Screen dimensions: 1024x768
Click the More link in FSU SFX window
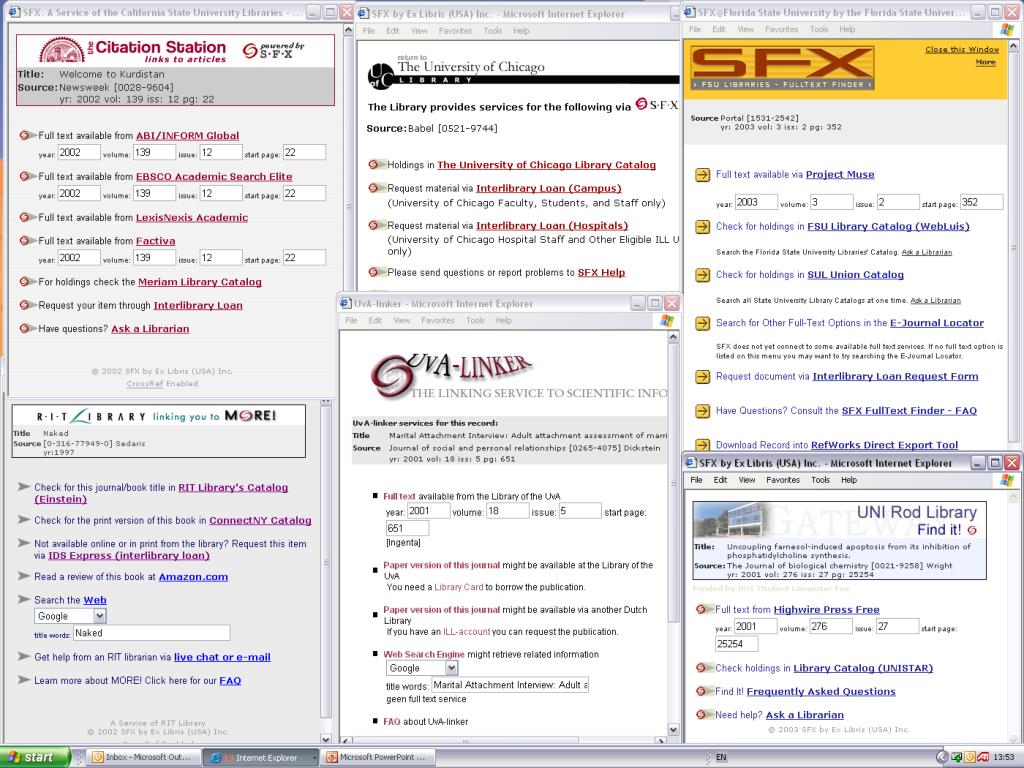click(x=985, y=62)
